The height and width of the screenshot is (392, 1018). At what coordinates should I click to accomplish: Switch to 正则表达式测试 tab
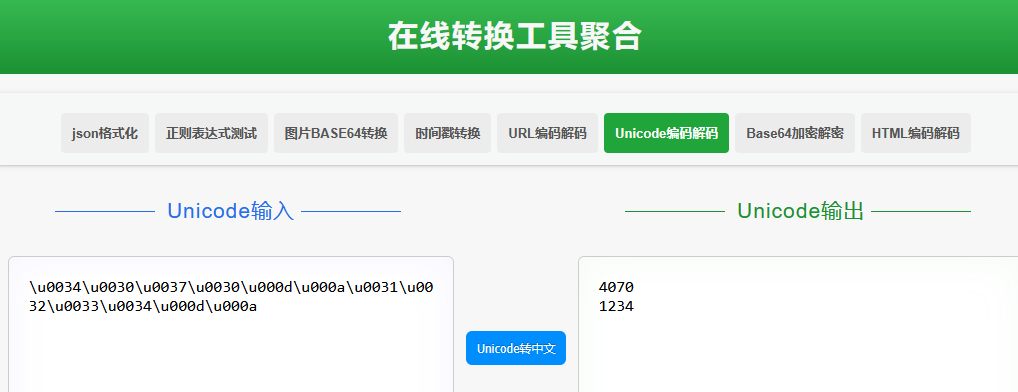211,133
